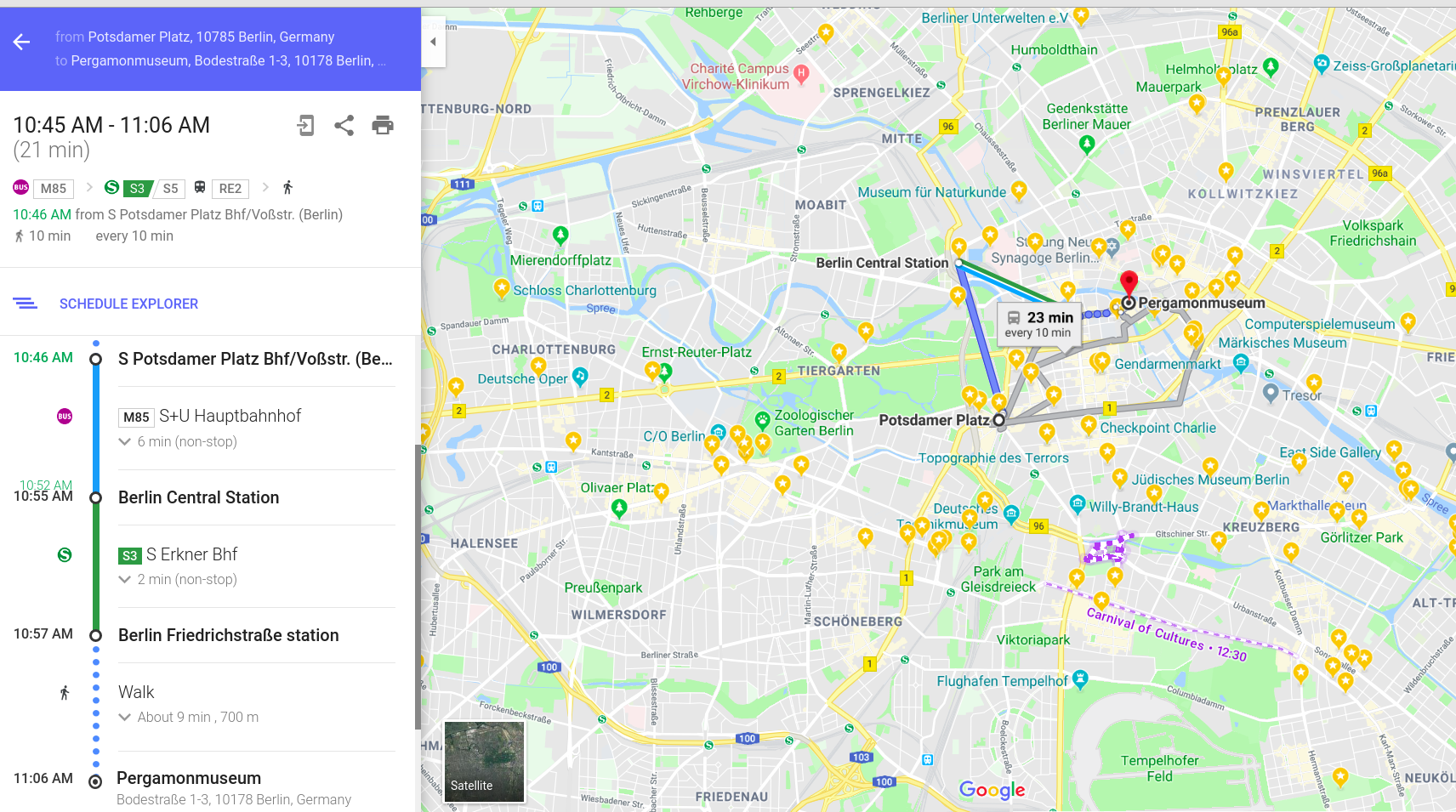1456x812 pixels.
Task: Click the Zoologischer Garten Berlin icon
Action: click(x=763, y=419)
